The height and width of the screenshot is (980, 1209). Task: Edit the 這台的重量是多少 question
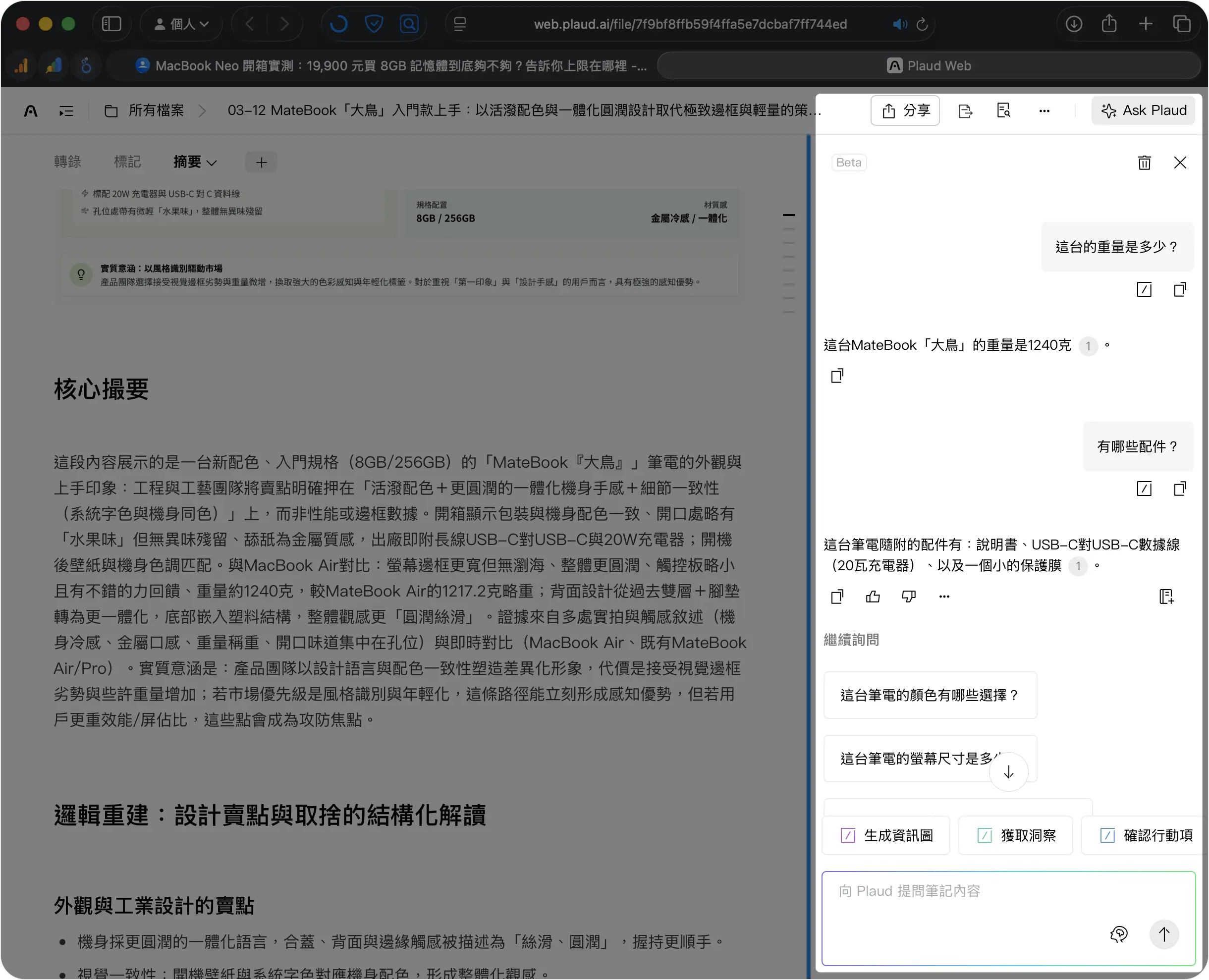click(1144, 290)
